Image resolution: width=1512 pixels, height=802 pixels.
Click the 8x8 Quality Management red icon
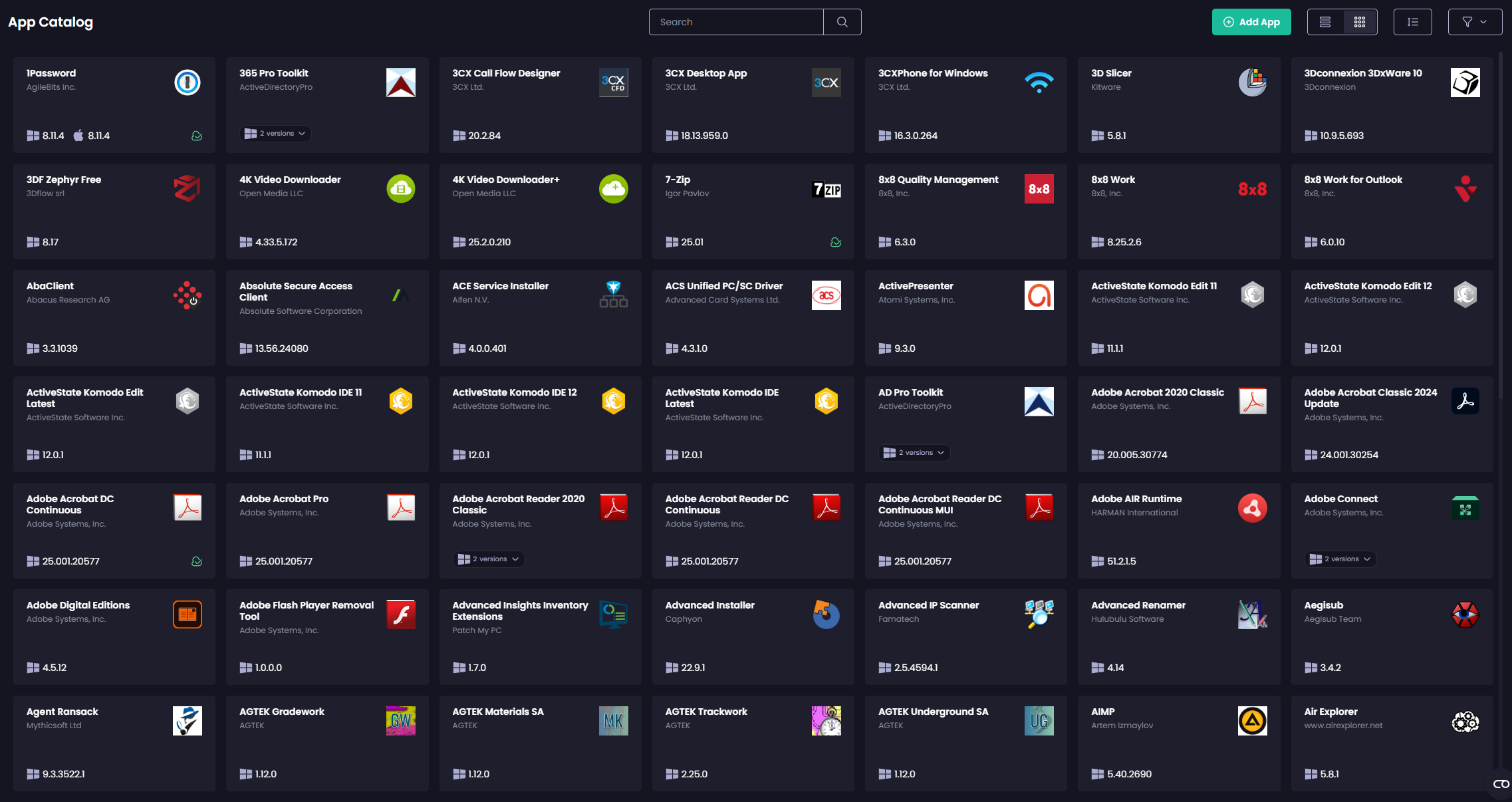[x=1039, y=189]
